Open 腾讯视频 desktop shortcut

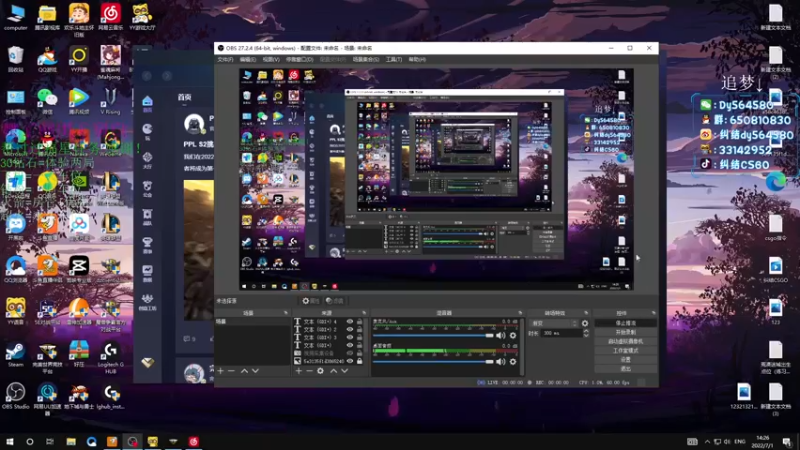tap(79, 101)
